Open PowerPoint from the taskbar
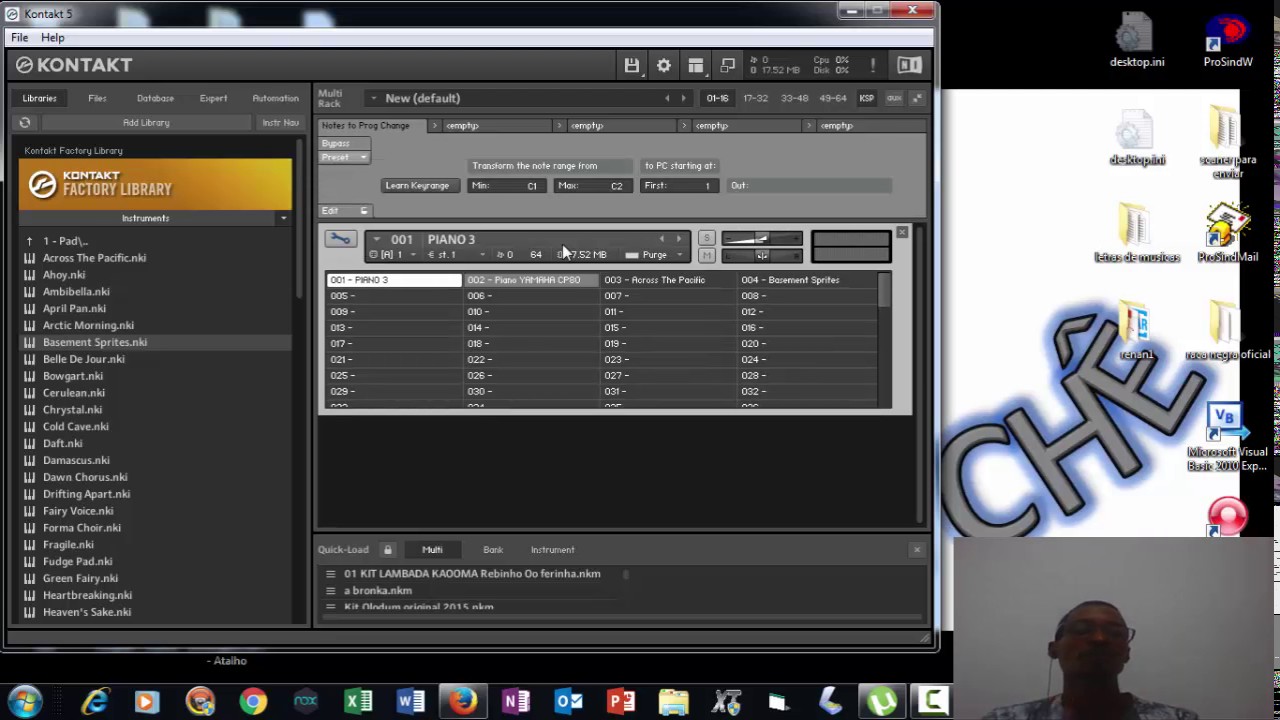Screen dimensions: 1280x720 [x=620, y=701]
